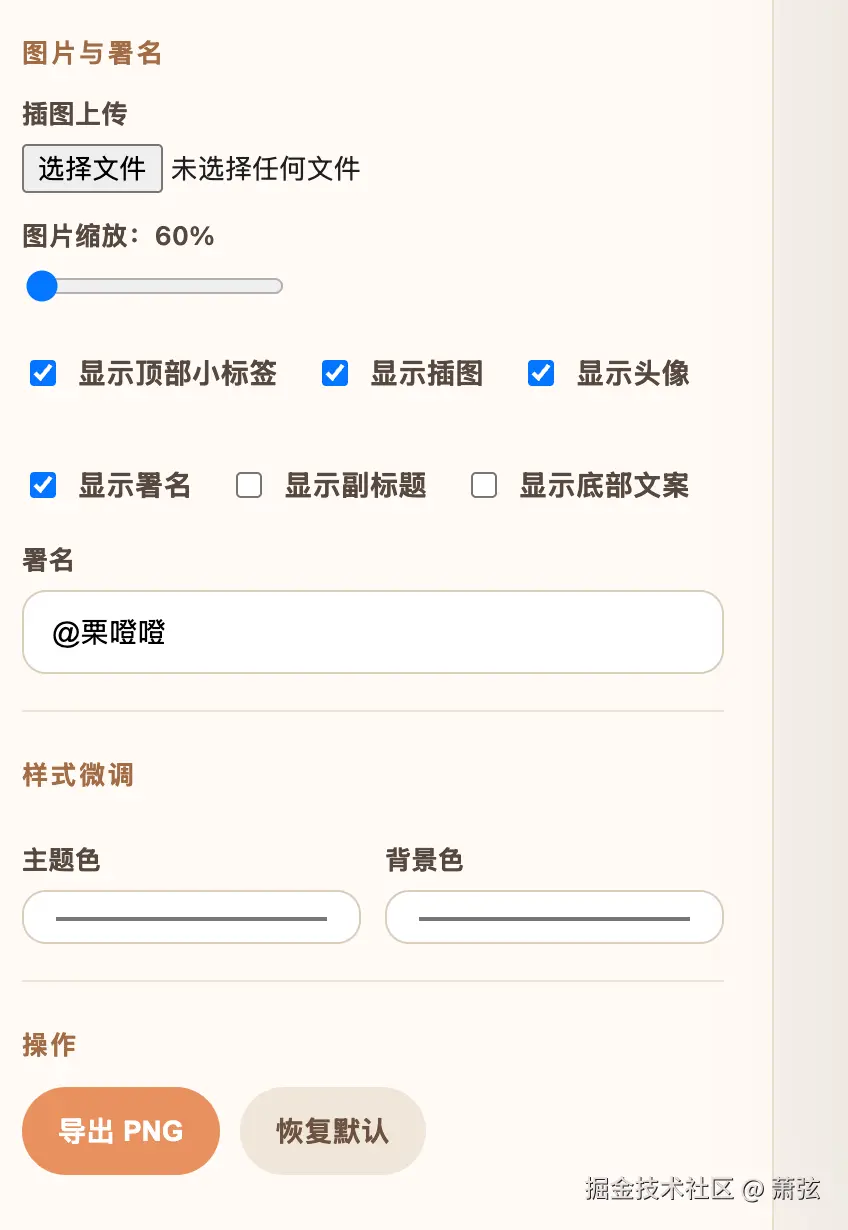The height and width of the screenshot is (1230, 848).
Task: Open the 背景色 color picker
Action: 554,917
